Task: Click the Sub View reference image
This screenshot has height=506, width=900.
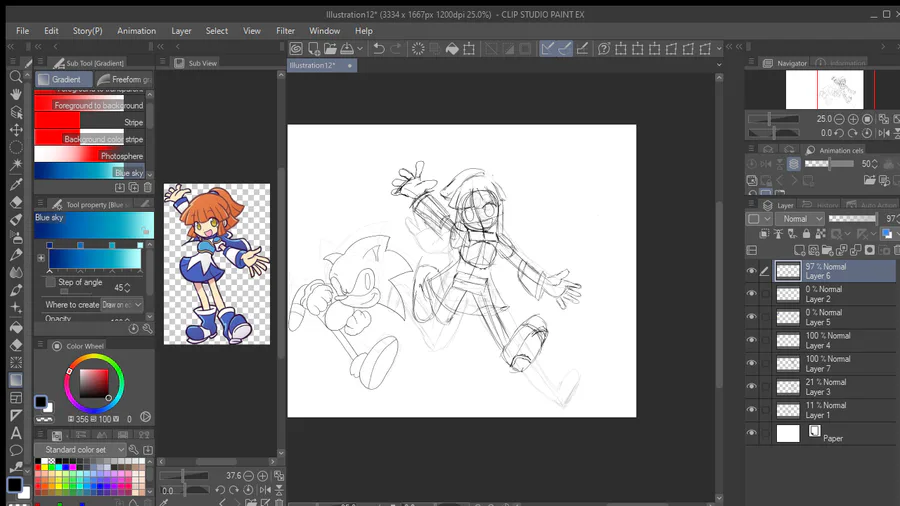Action: click(217, 264)
